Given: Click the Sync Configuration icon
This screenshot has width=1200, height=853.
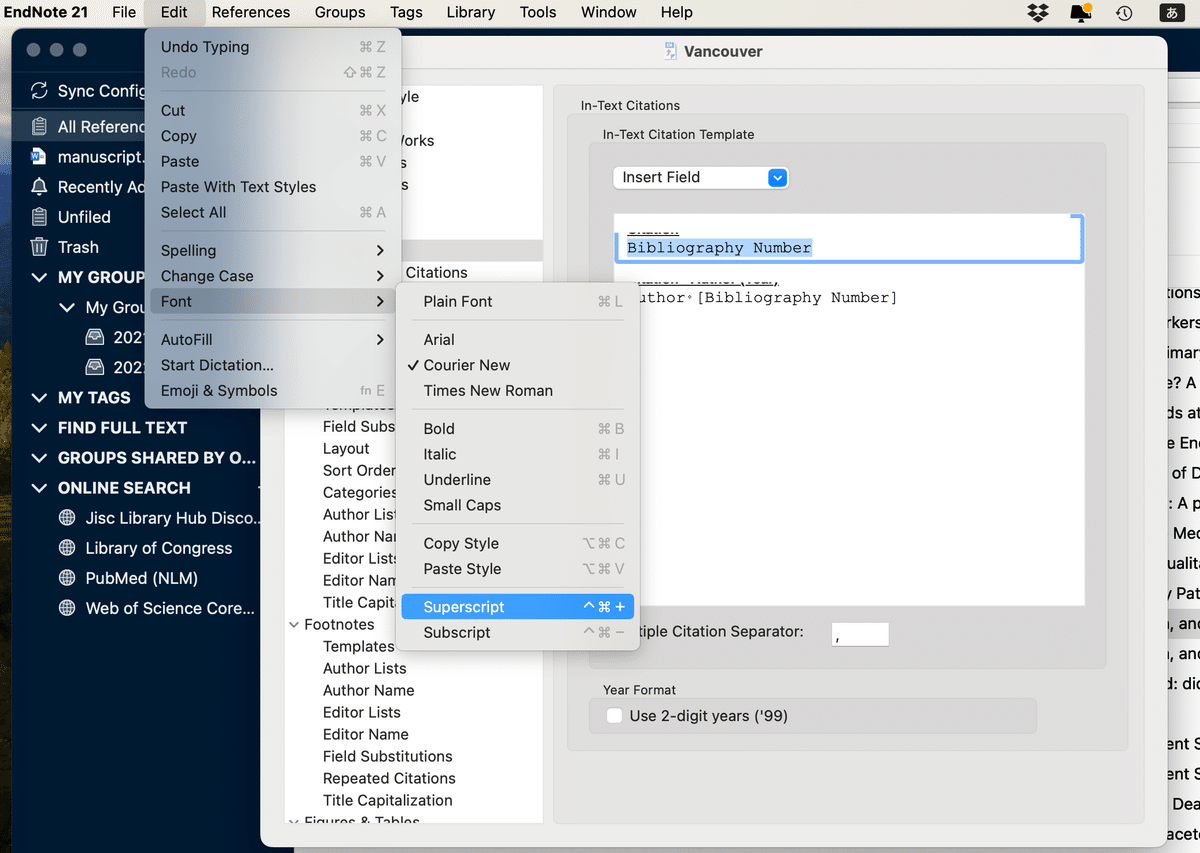Looking at the screenshot, I should tap(40, 90).
